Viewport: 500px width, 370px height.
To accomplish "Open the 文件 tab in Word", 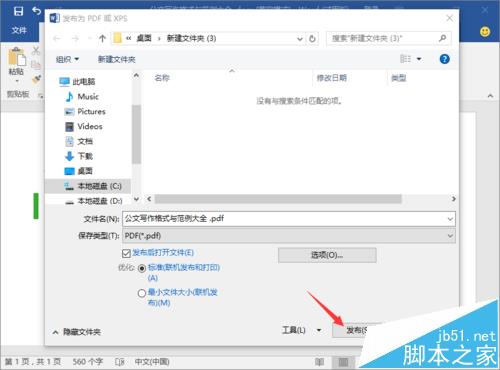I will click(19, 31).
